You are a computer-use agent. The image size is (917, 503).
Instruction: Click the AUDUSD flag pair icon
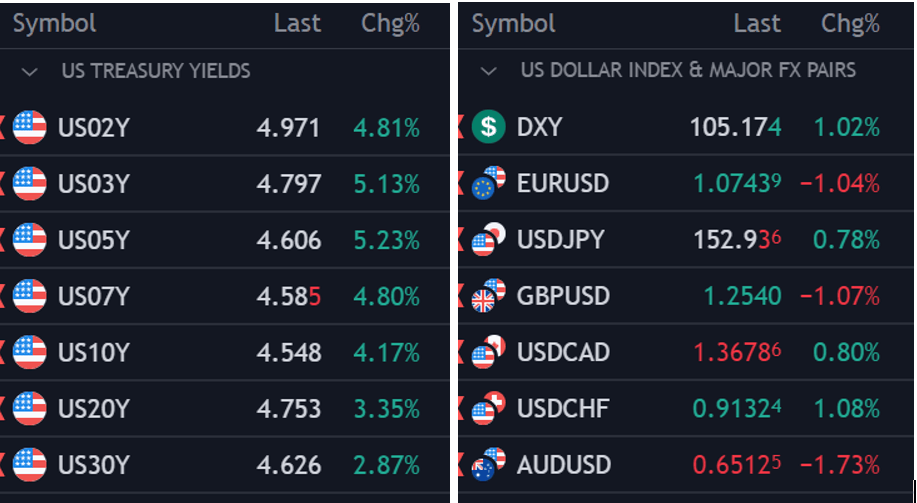(488, 464)
